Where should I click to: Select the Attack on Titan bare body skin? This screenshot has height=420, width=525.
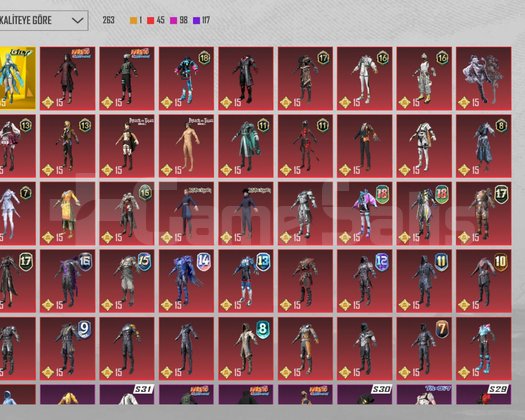point(186,146)
